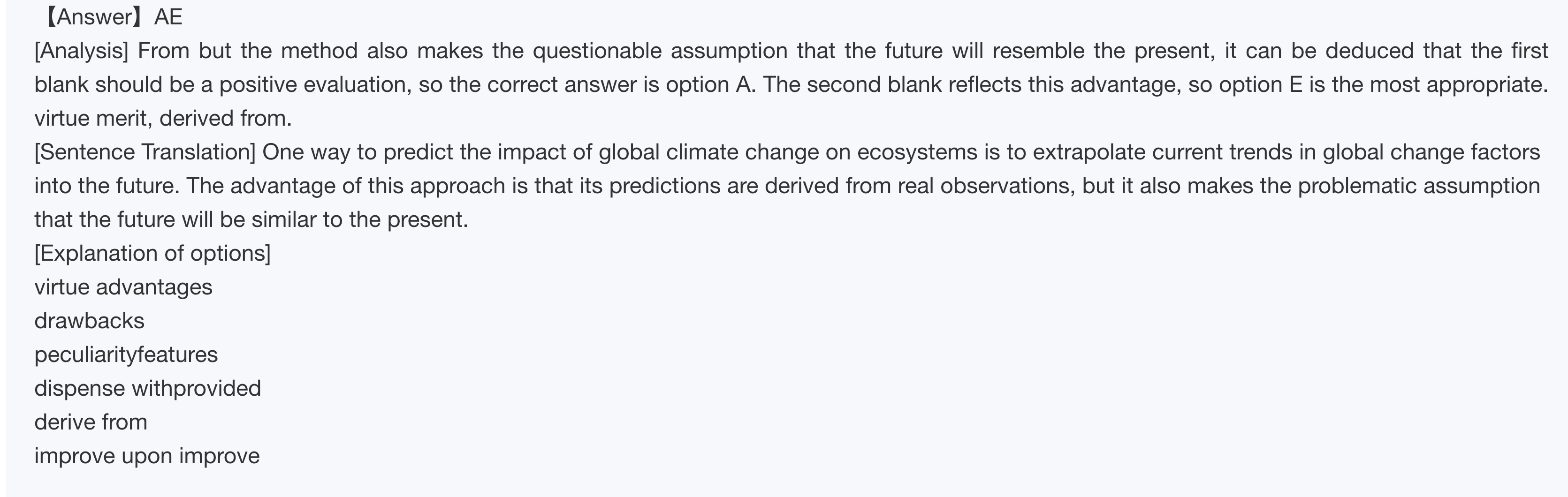Click the [Analysis] label
The width and height of the screenshot is (1568, 497).
[82, 51]
